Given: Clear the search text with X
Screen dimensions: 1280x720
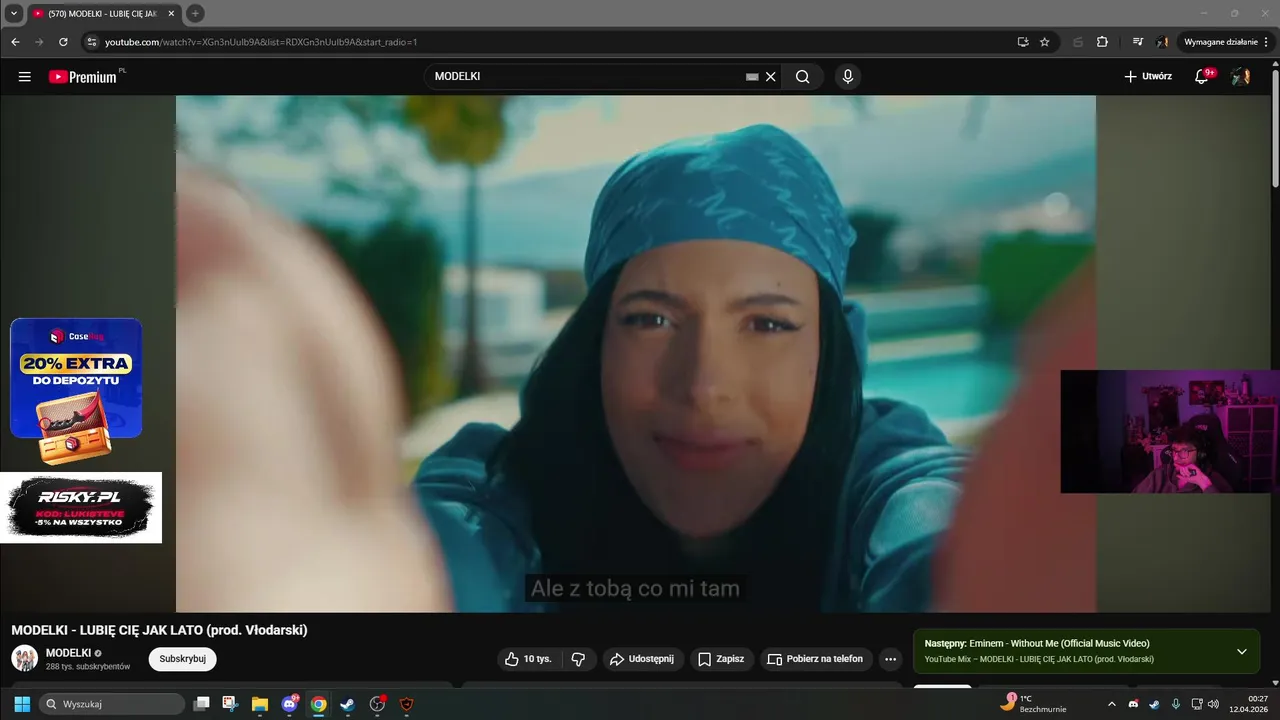Looking at the screenshot, I should coord(771,76).
